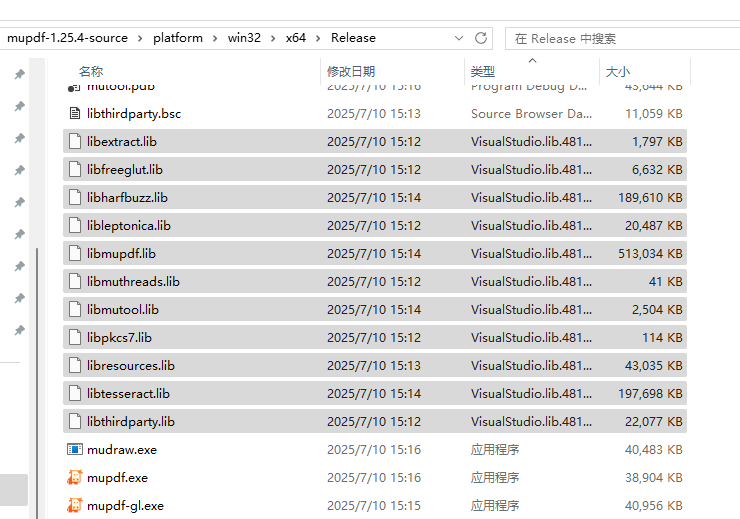Expand the chevron after mupdf-1.25.4-source
Image resolution: width=740 pixels, height=519 pixels.
tap(140, 38)
